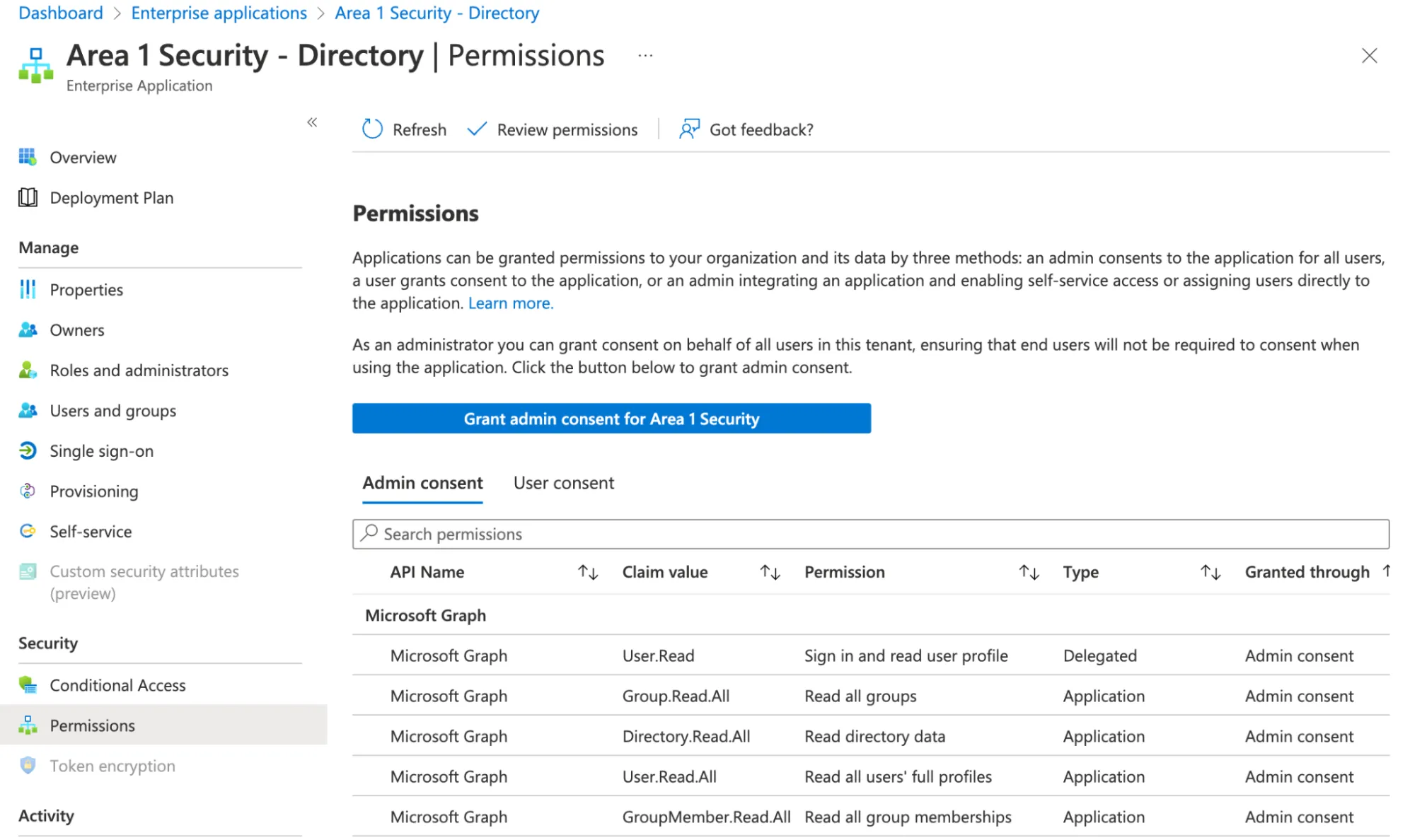
Task: Click the Permissions icon in sidebar
Action: tap(28, 724)
